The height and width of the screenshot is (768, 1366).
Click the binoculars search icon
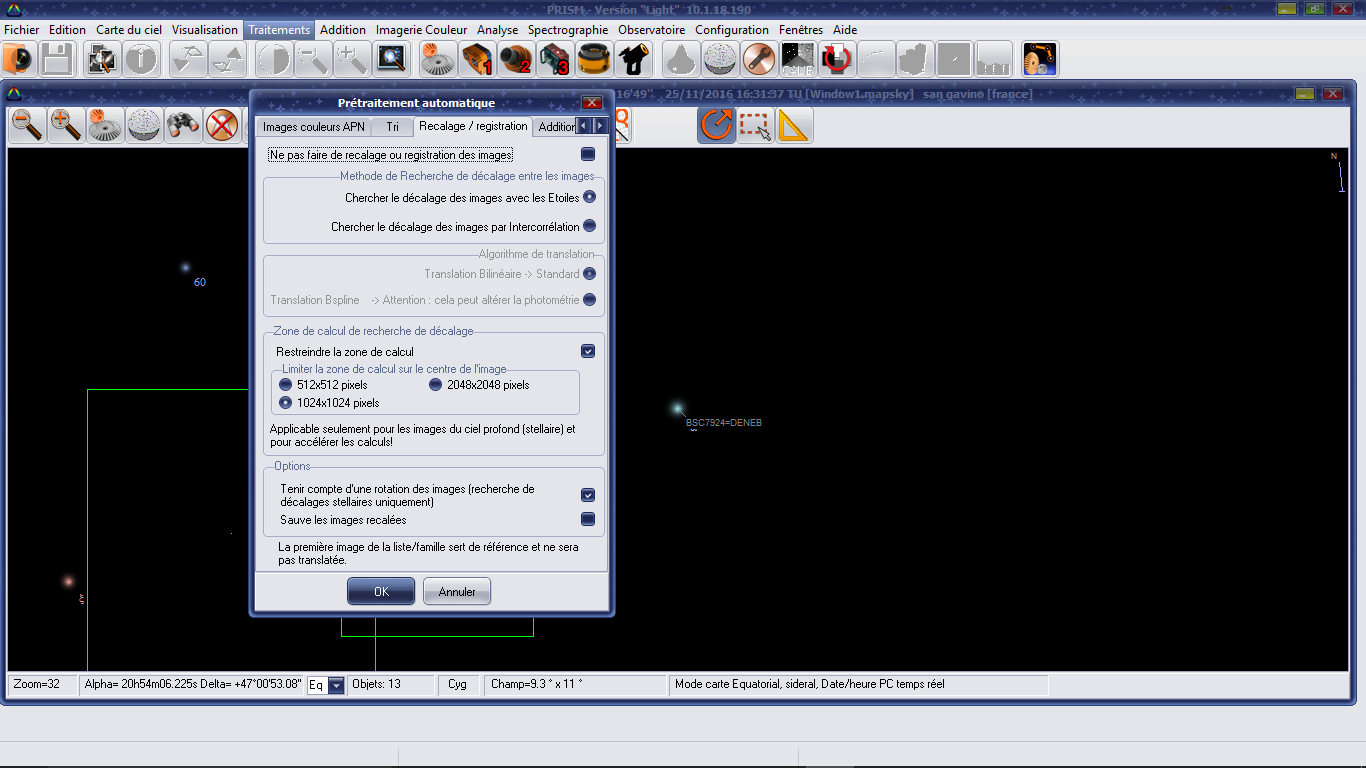(183, 126)
